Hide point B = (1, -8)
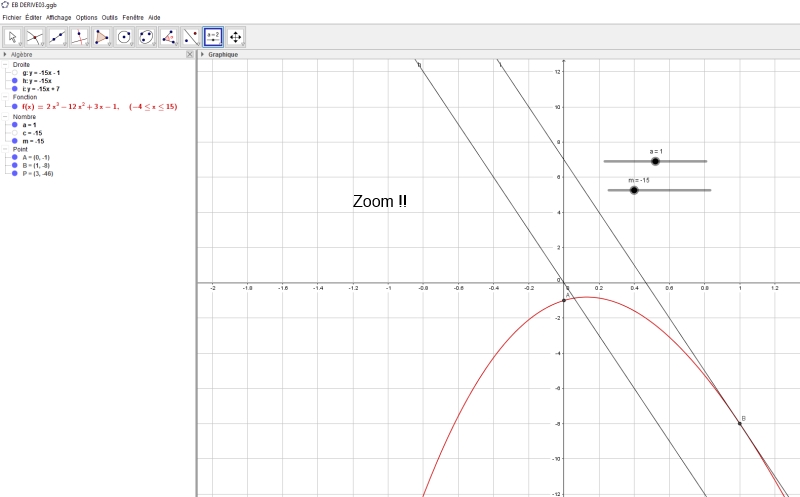The image size is (800, 497). click(x=15, y=165)
